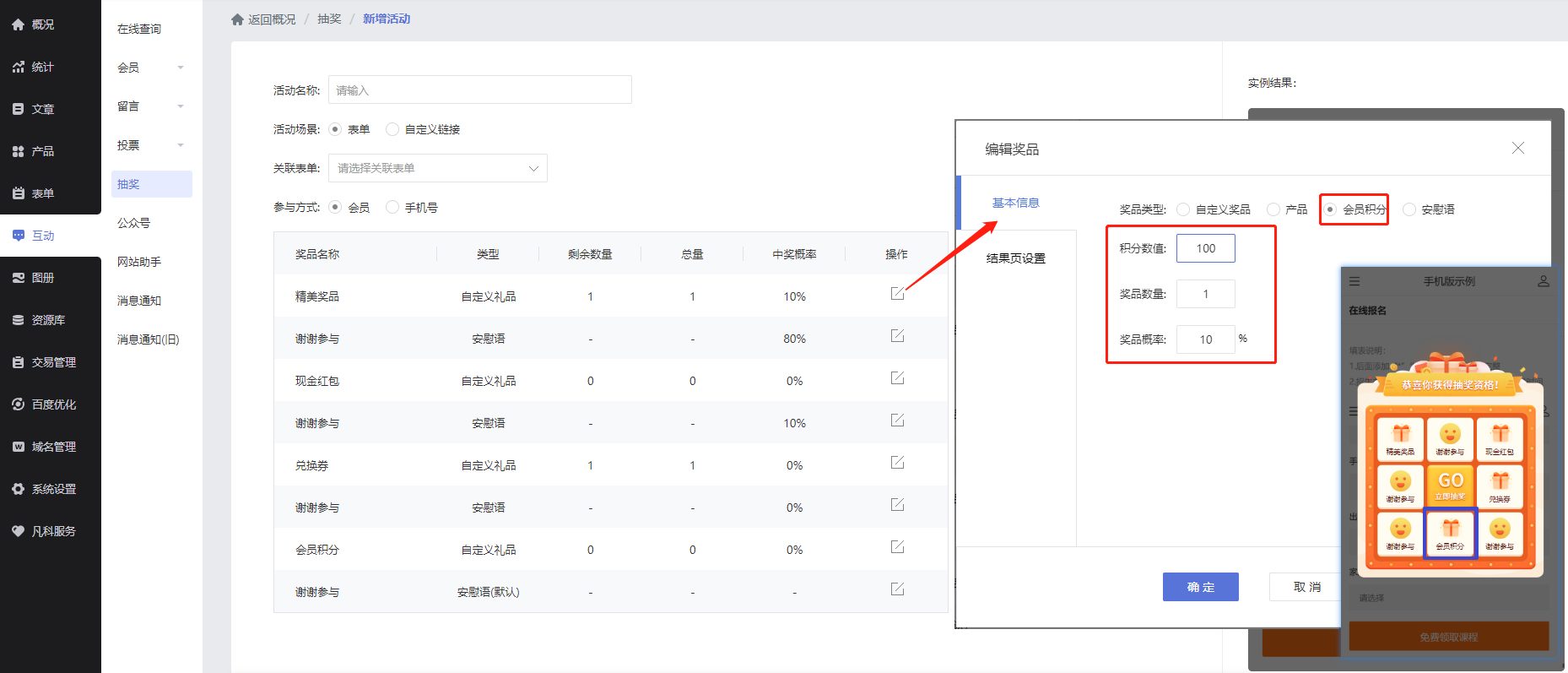Select 产品 prize type
Image resolution: width=1568 pixels, height=673 pixels.
click(x=1273, y=209)
